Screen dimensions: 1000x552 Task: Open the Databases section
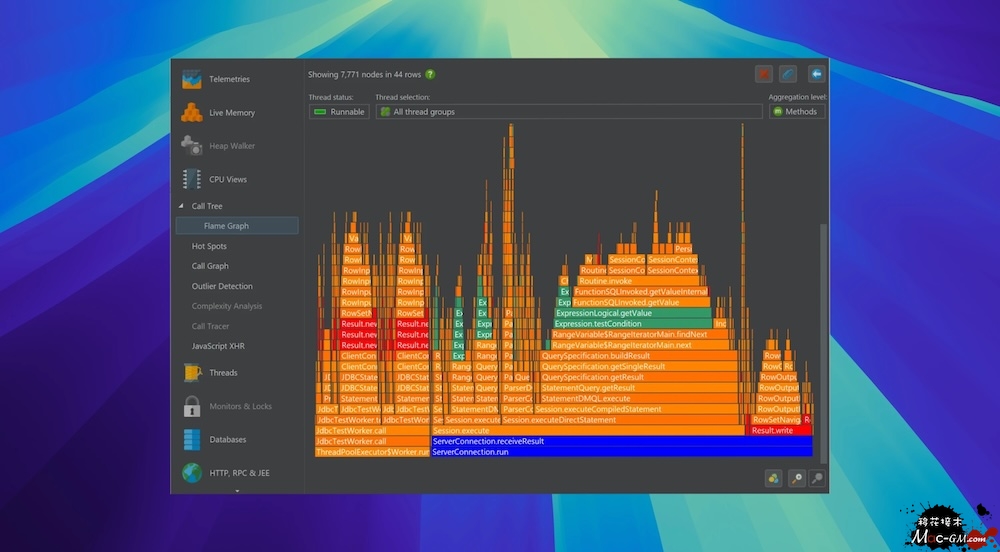[x=229, y=440]
